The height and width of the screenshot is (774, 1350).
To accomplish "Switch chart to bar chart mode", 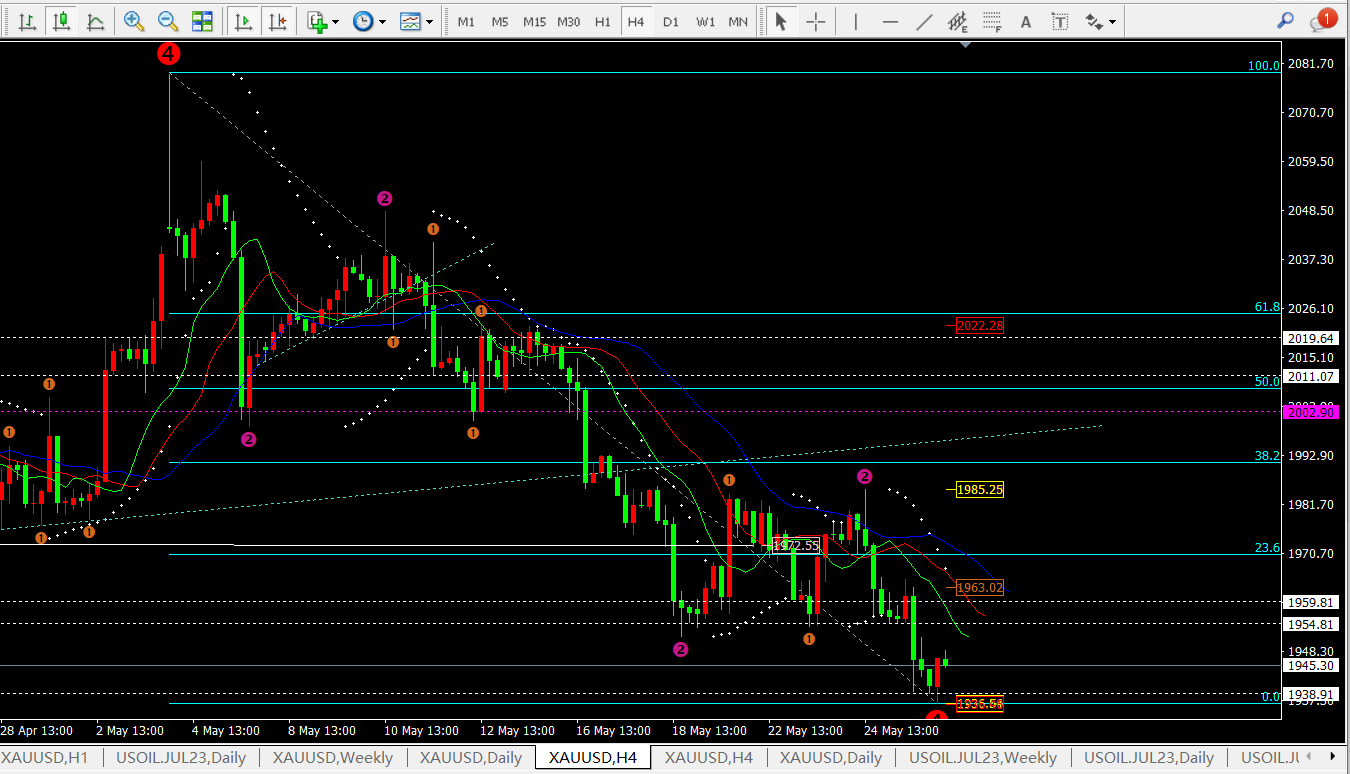I will (x=28, y=21).
